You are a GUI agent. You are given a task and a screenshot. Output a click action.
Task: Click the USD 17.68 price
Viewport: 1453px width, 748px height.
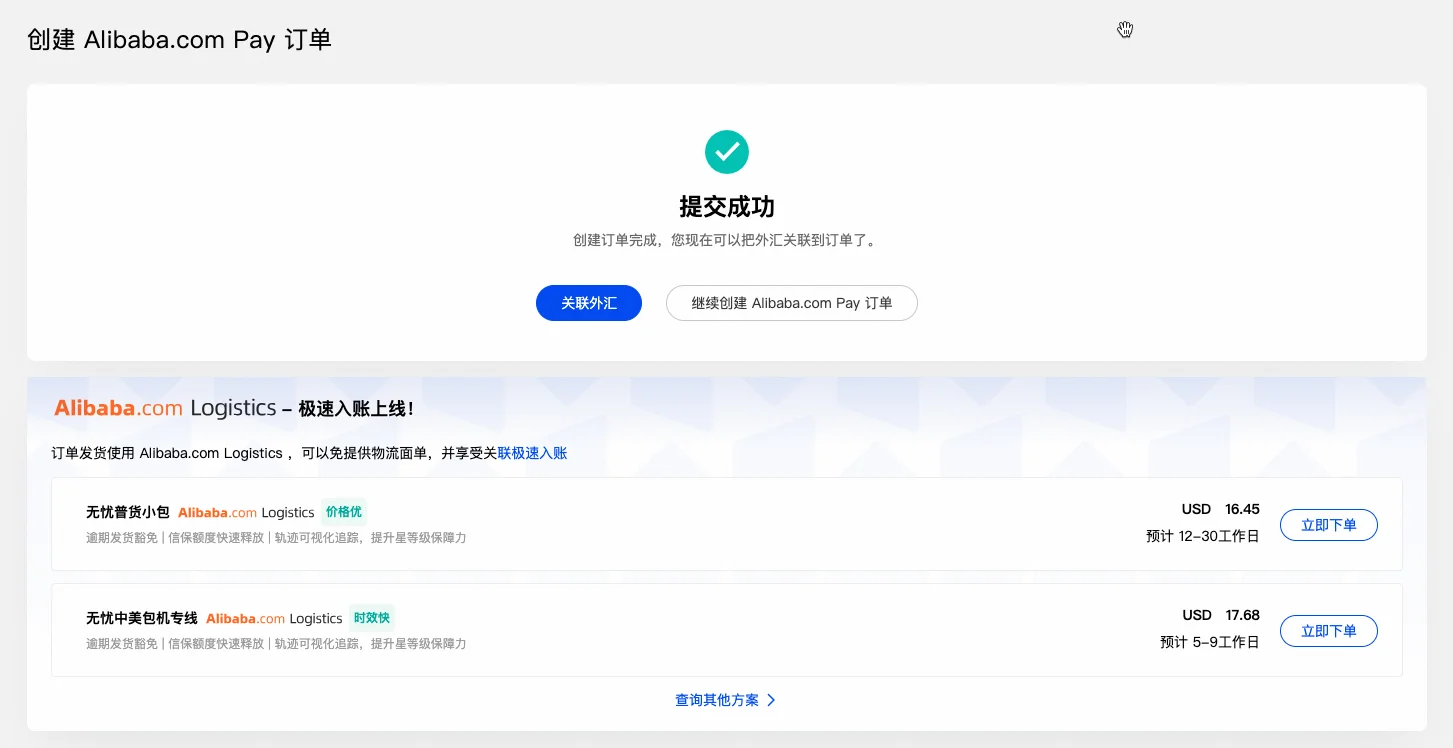pos(1221,615)
